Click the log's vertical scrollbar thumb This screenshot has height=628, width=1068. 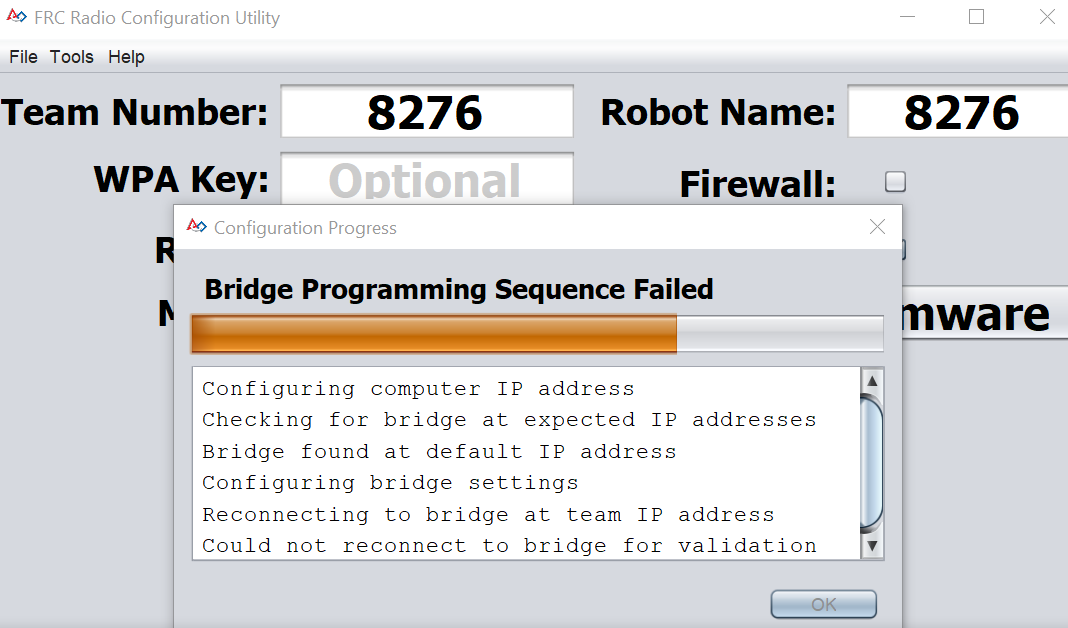click(x=872, y=462)
